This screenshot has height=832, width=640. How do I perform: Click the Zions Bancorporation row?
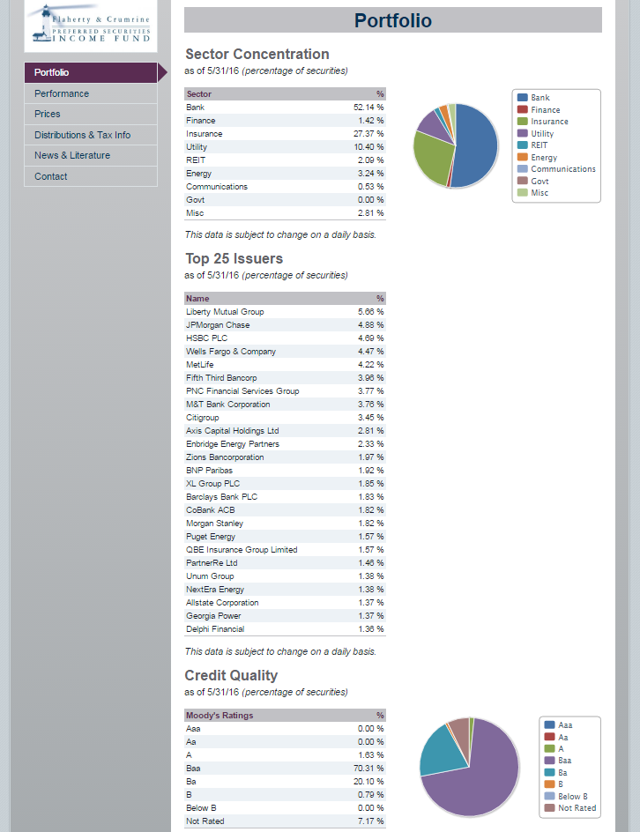(285, 457)
